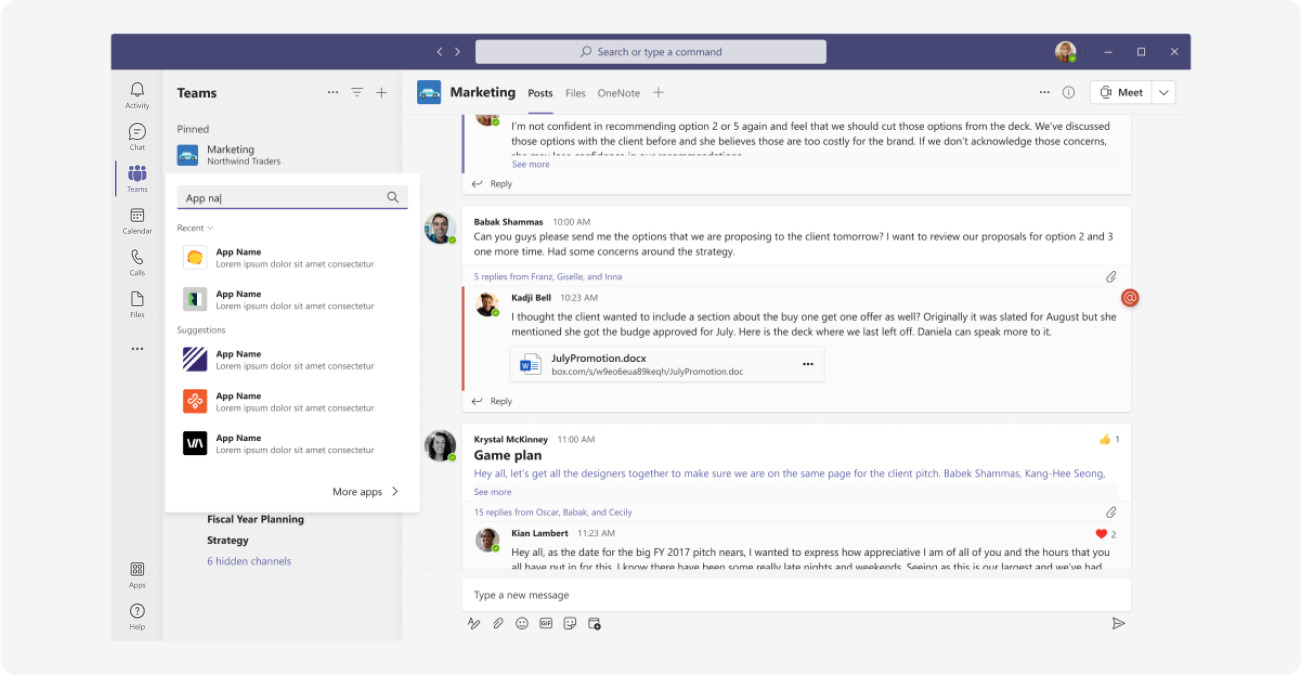Show 6 hidden channels
1302x675 pixels.
tap(249, 561)
